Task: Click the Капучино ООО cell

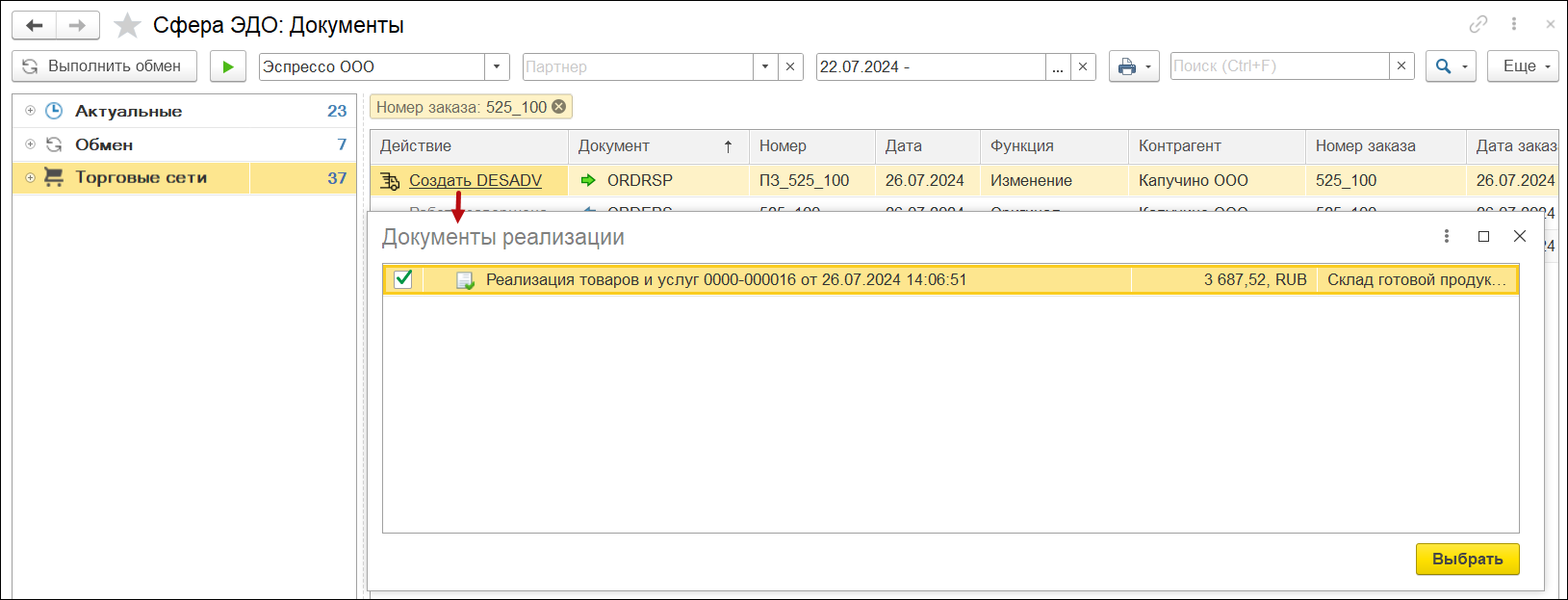Action: click(1217, 180)
